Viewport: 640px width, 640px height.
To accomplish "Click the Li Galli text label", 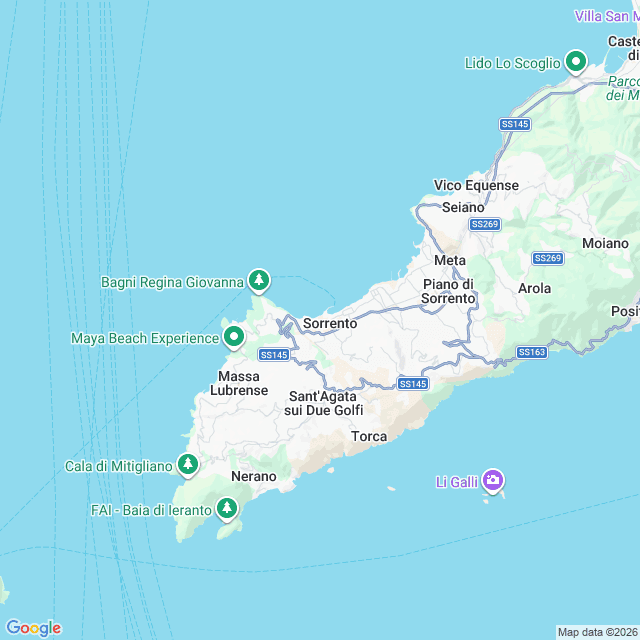I will point(457,482).
